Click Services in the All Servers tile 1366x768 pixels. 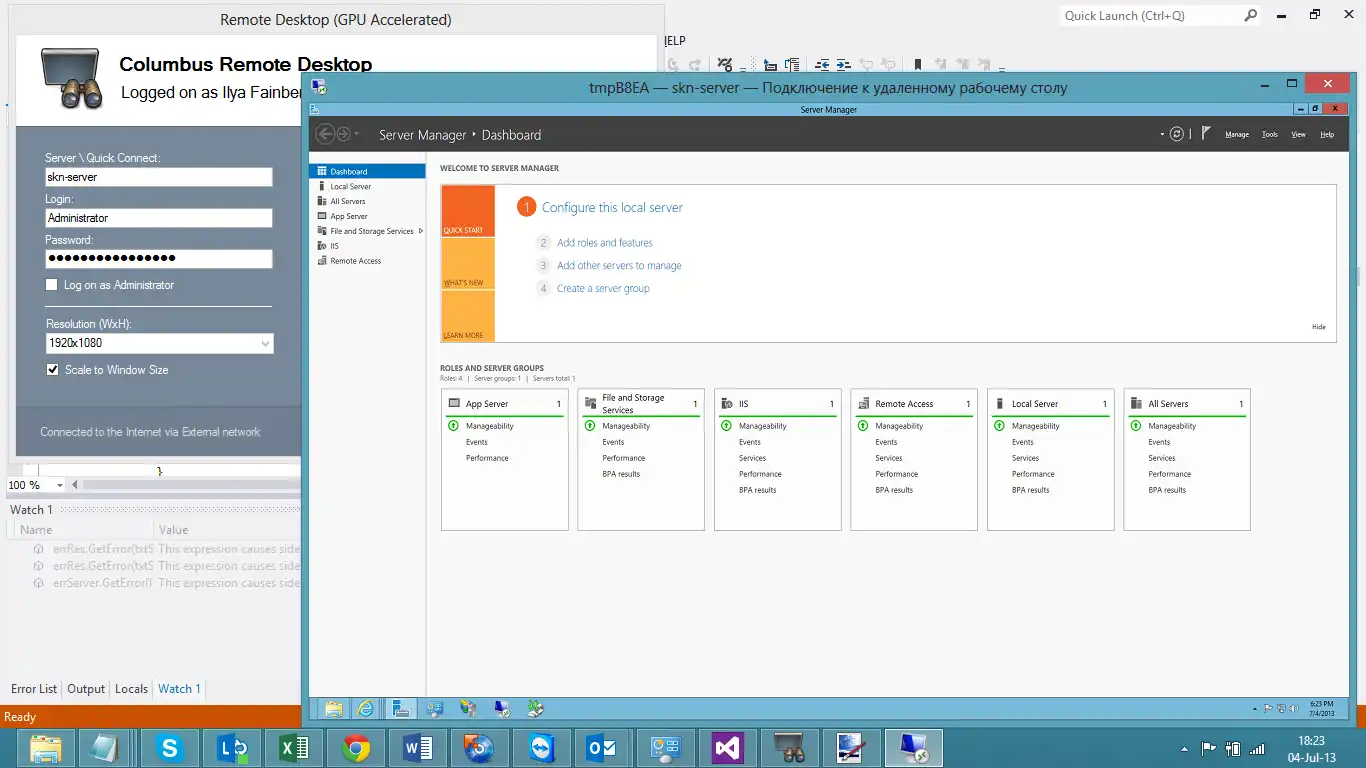tap(1162, 458)
